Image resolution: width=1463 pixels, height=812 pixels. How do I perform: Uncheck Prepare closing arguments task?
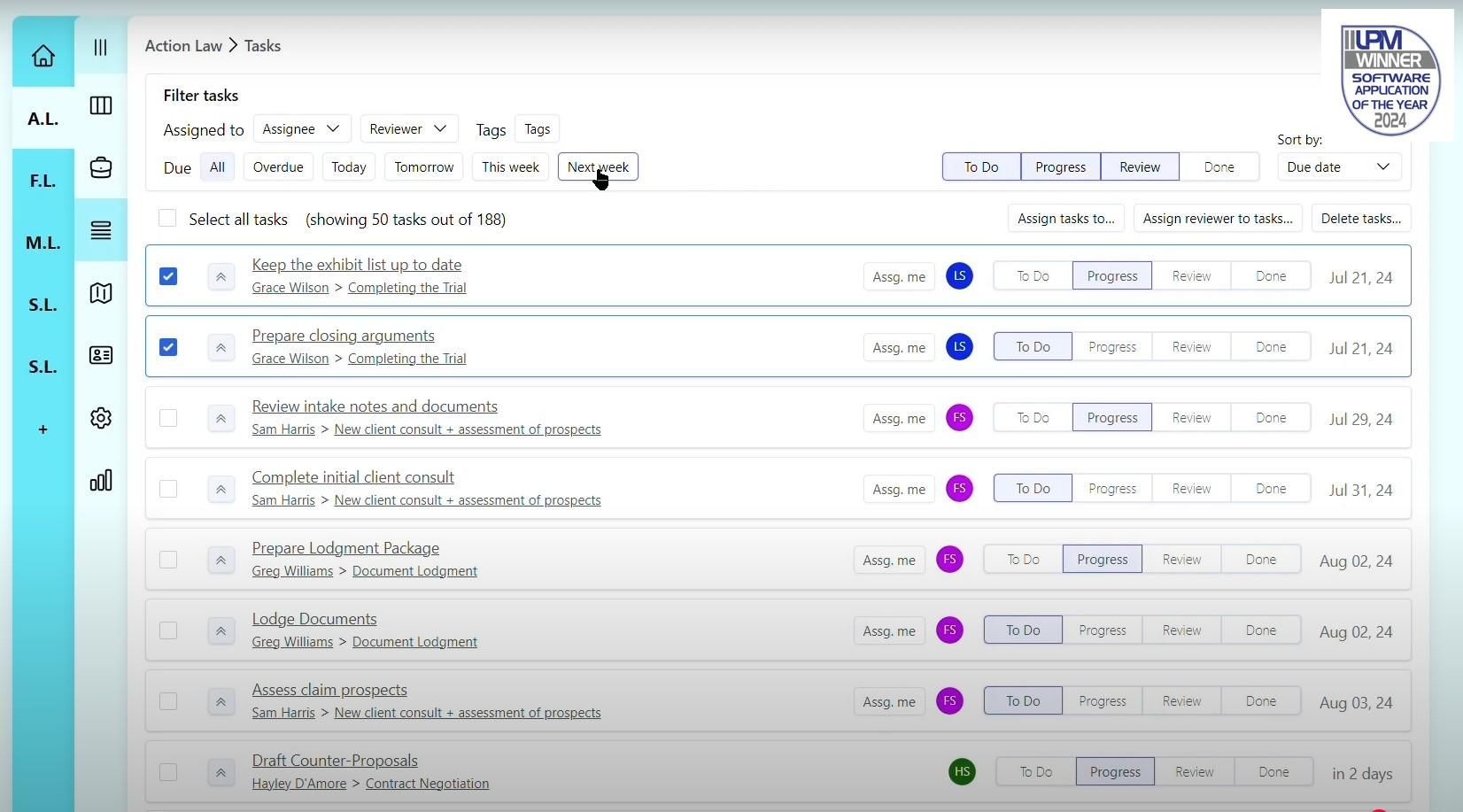coord(168,347)
